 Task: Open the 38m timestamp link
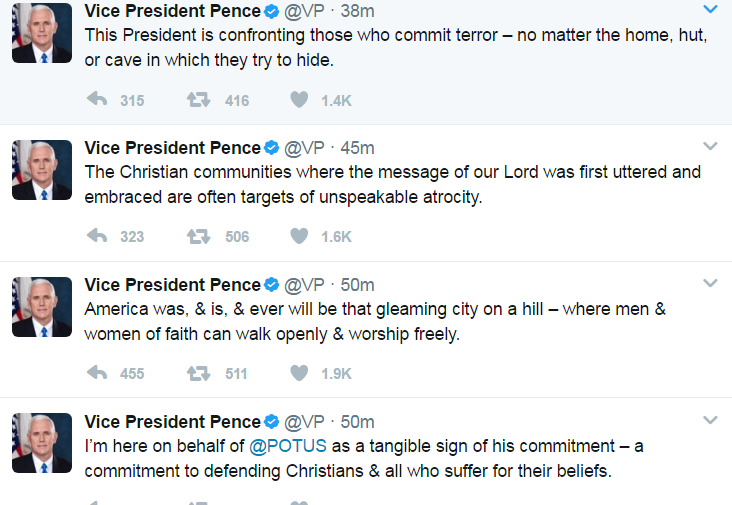click(358, 12)
